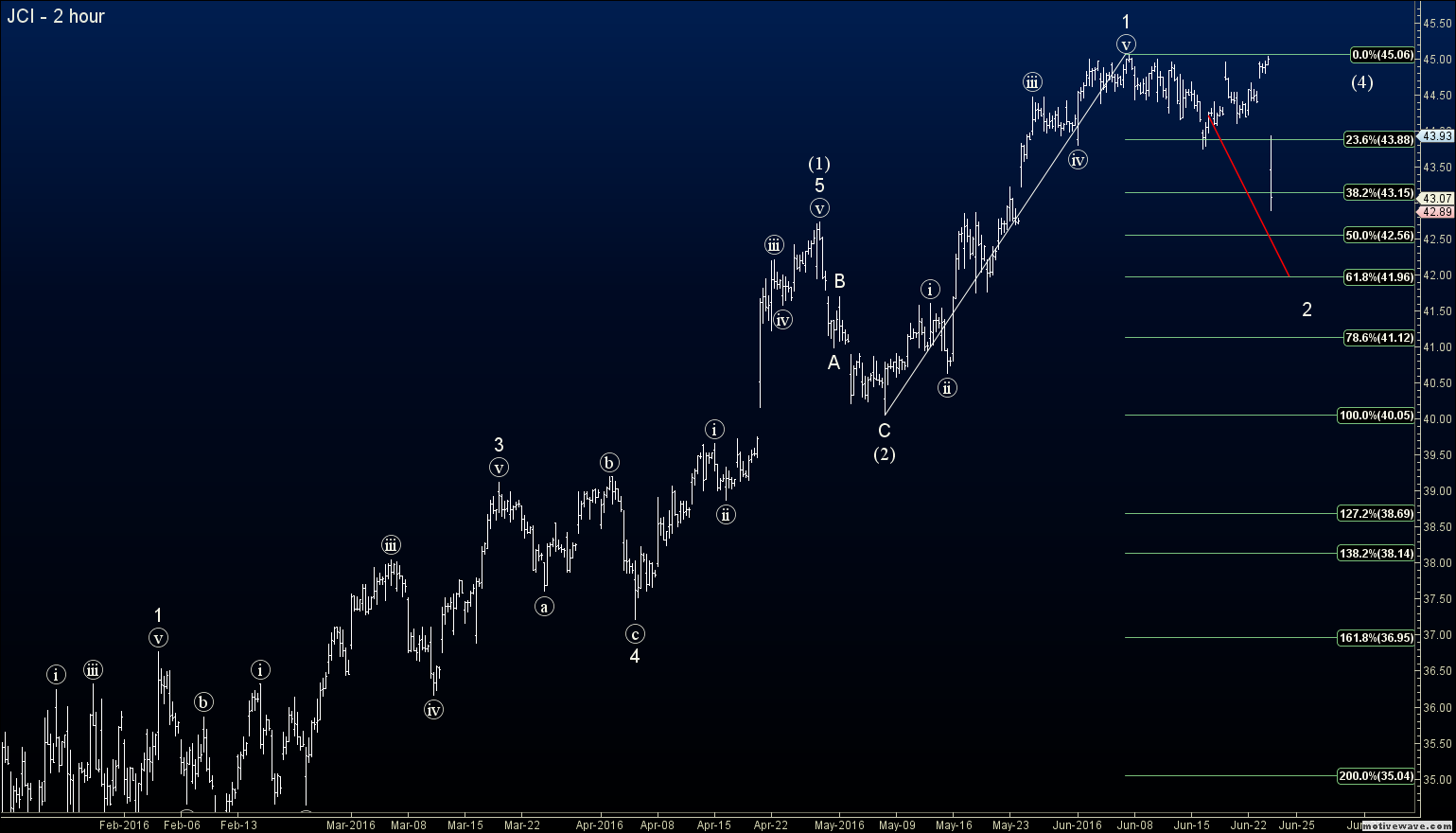Click the 45.50 price axis label
The image size is (1456, 833).
point(1438,23)
